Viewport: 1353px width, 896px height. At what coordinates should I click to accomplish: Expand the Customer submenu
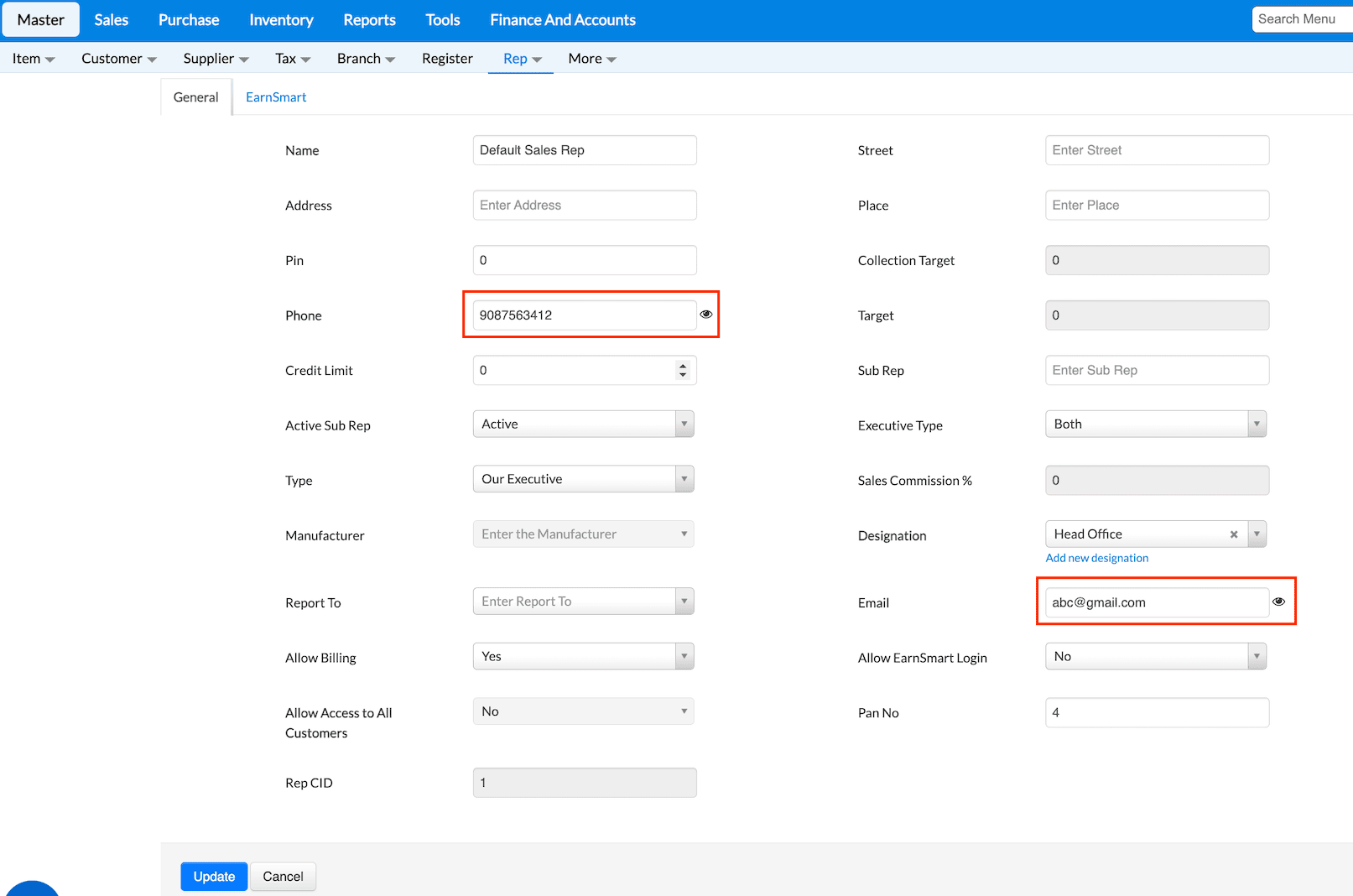coord(118,59)
